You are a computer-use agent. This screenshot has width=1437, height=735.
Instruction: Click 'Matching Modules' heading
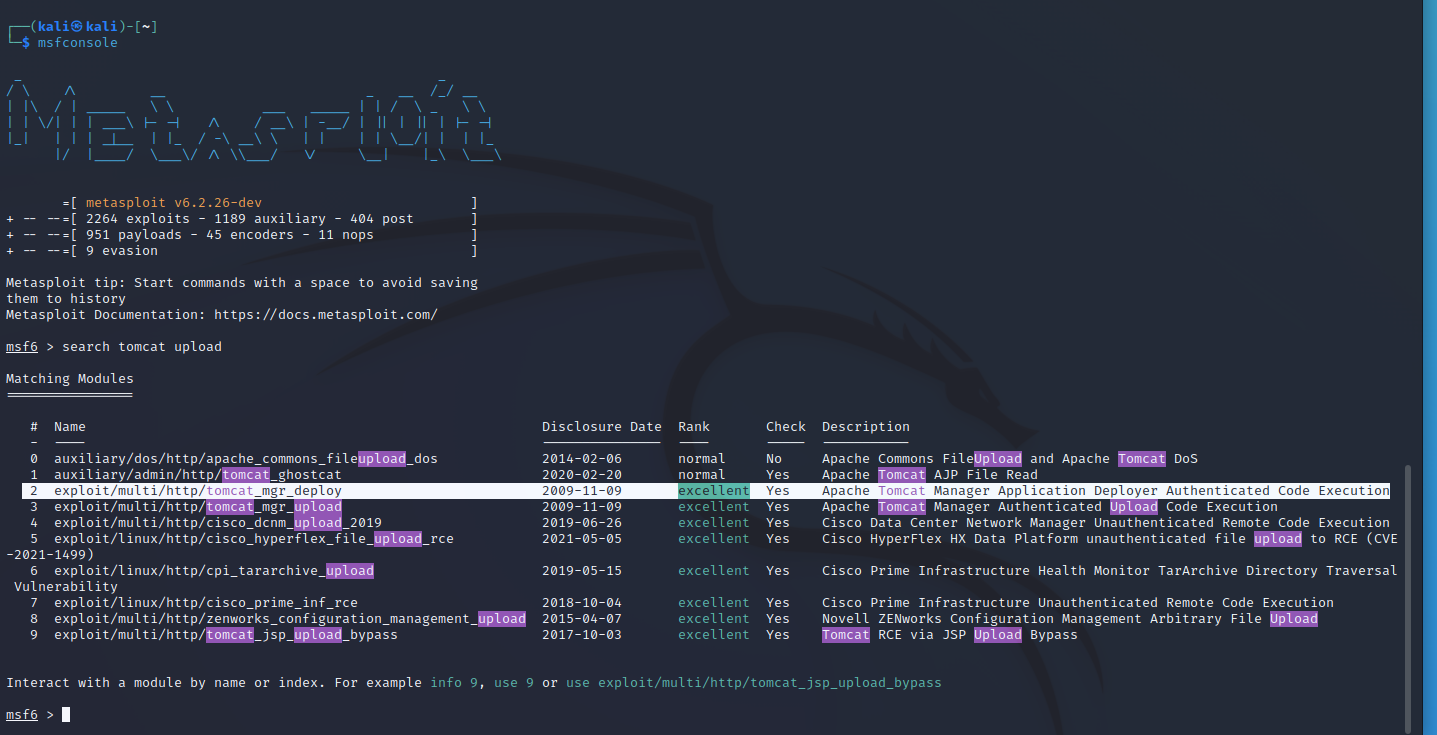pos(70,379)
